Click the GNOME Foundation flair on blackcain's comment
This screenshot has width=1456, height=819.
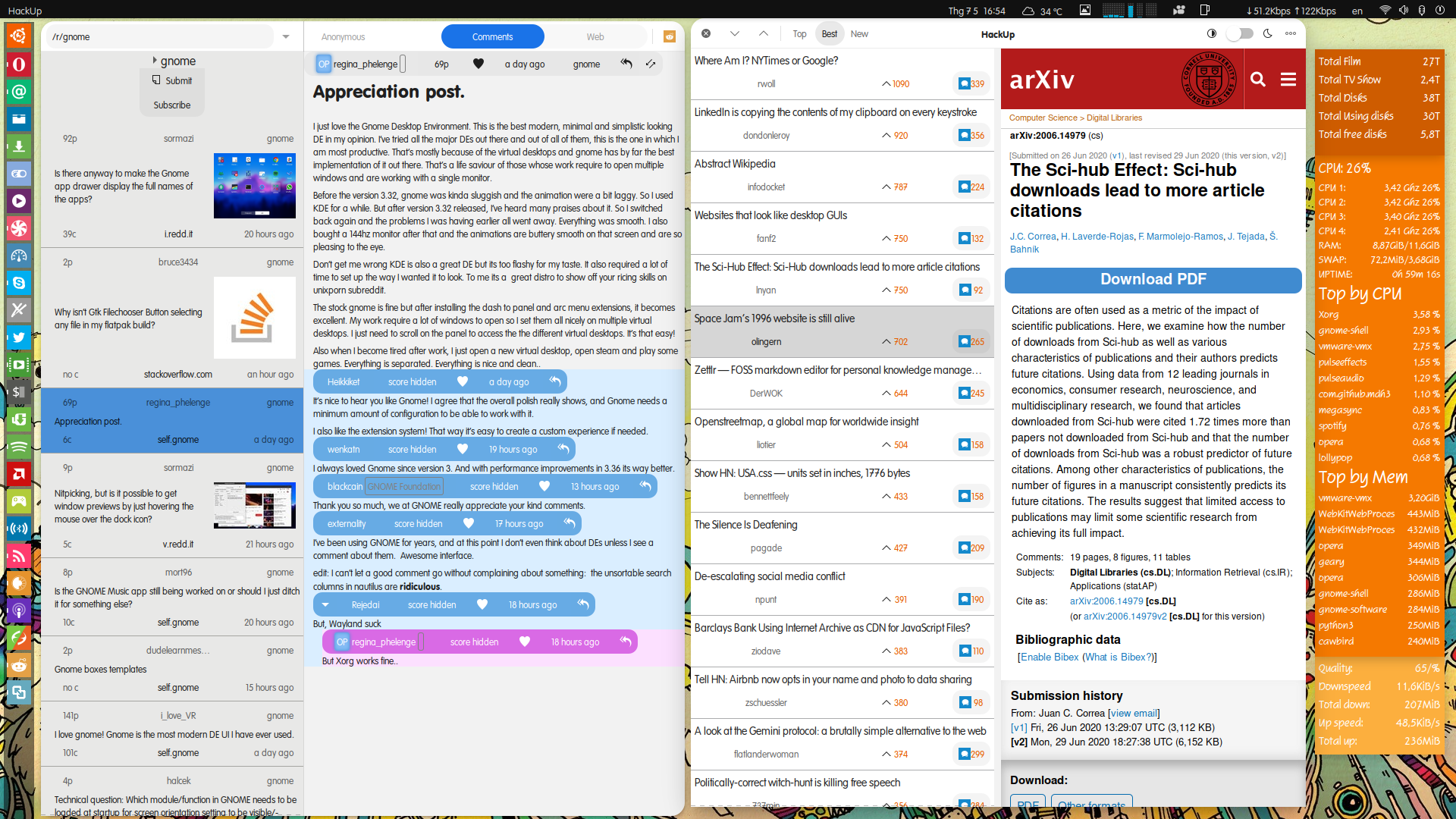tap(404, 487)
